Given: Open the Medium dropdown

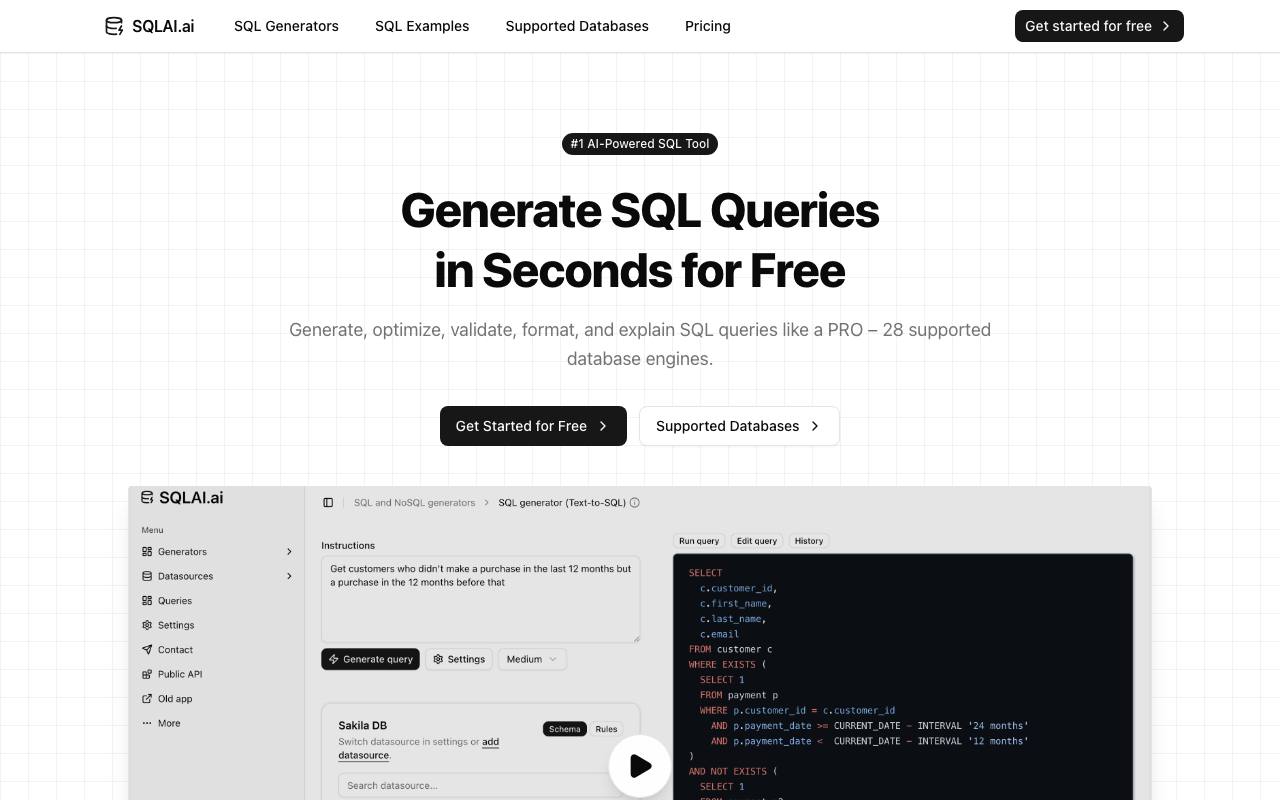Looking at the screenshot, I should [x=532, y=660].
